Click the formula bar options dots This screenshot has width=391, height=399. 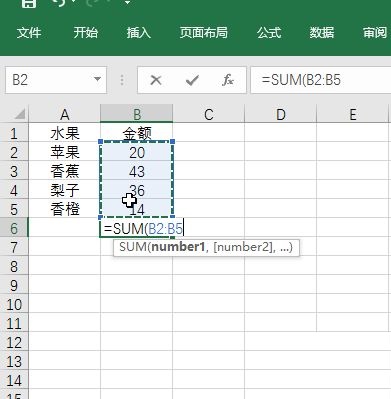point(122,80)
